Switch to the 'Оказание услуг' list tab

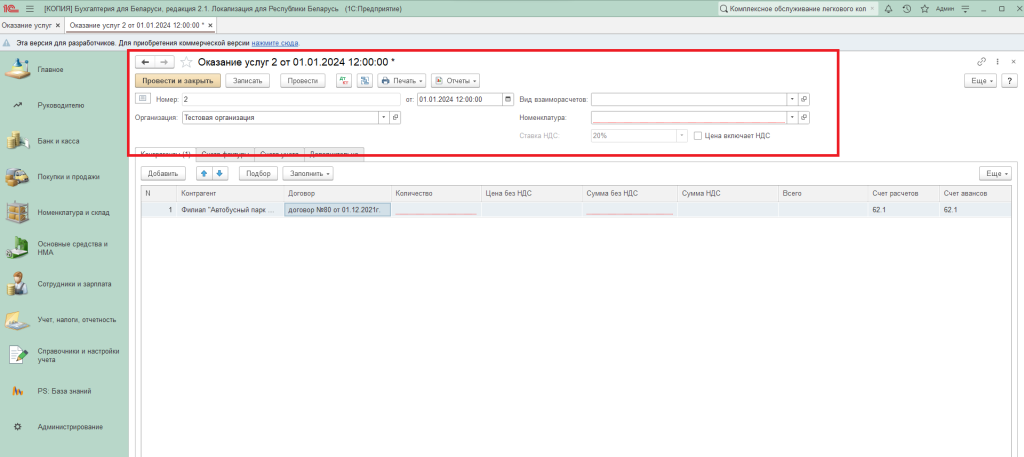26,24
